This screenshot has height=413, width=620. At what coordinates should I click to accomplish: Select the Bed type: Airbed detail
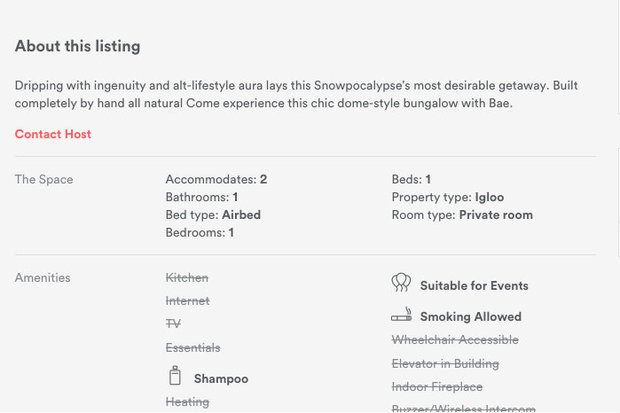(x=213, y=215)
